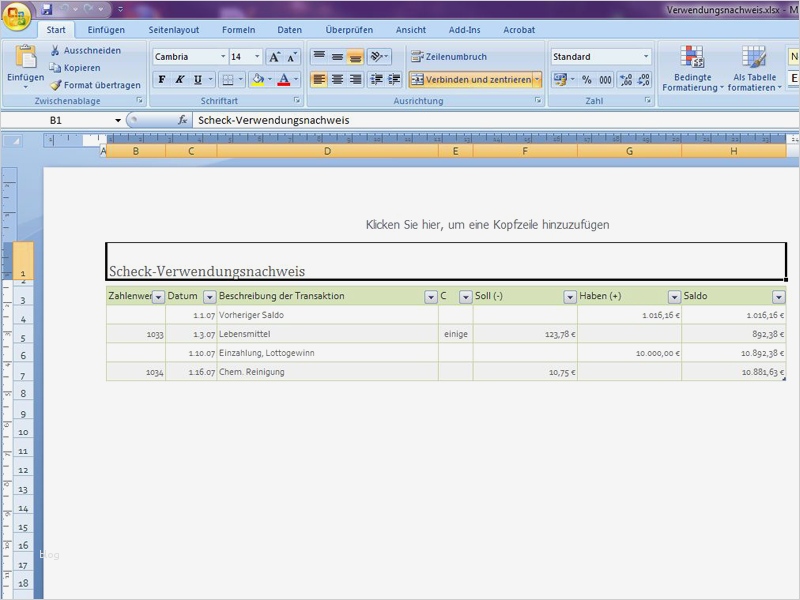The height and width of the screenshot is (600, 800).
Task: Remove a decimal place
Action: (644, 80)
